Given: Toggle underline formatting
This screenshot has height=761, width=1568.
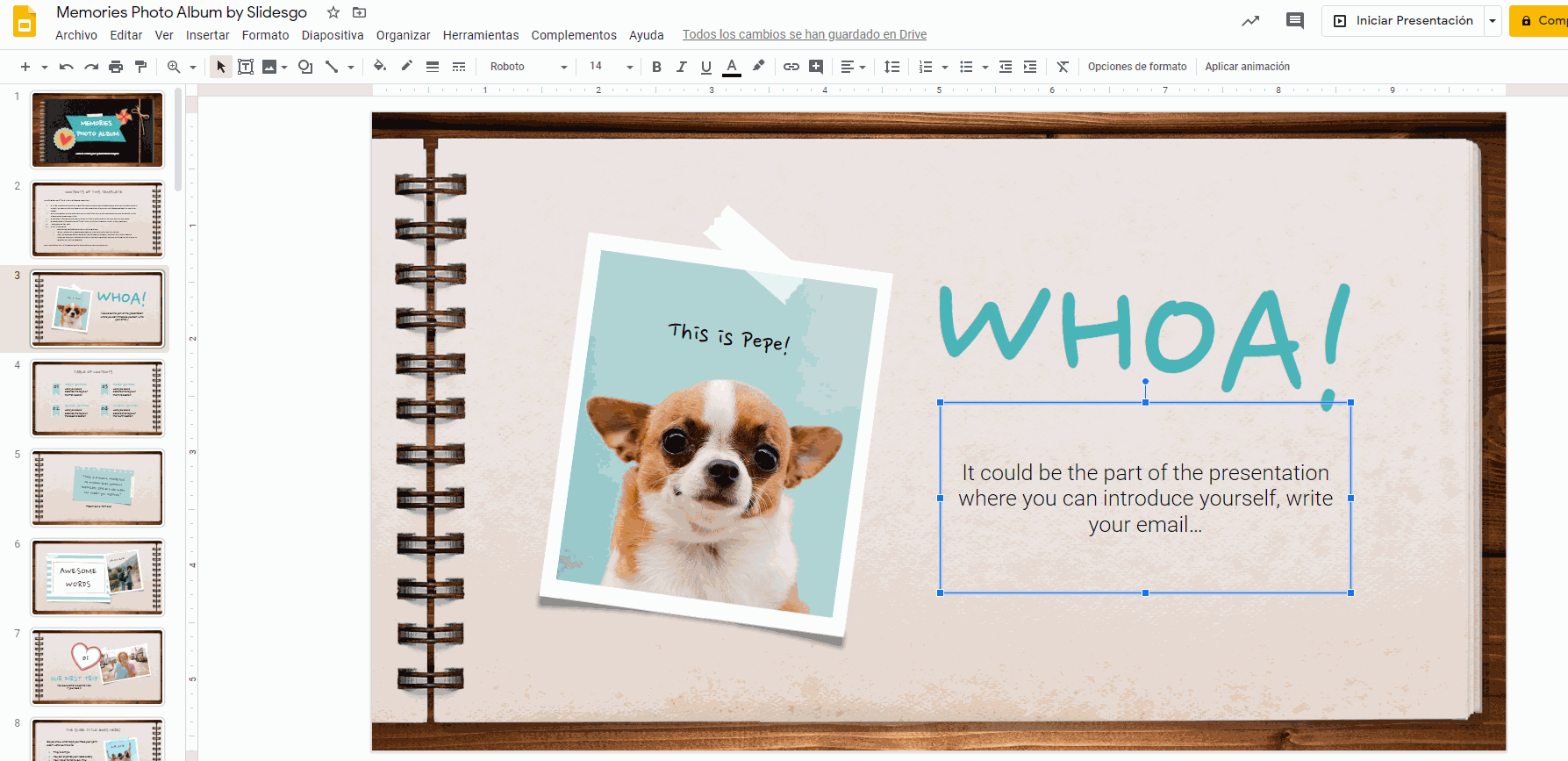Looking at the screenshot, I should click(x=706, y=67).
